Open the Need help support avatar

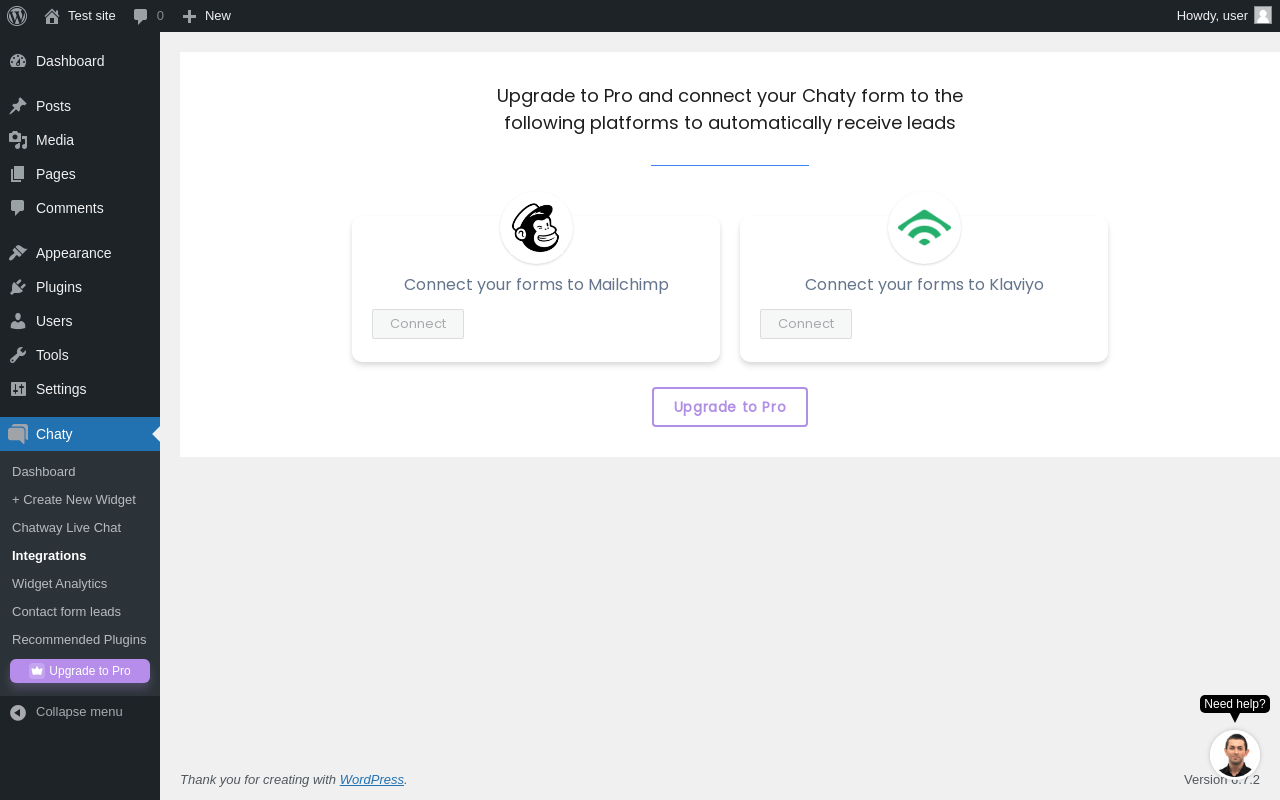coord(1234,754)
